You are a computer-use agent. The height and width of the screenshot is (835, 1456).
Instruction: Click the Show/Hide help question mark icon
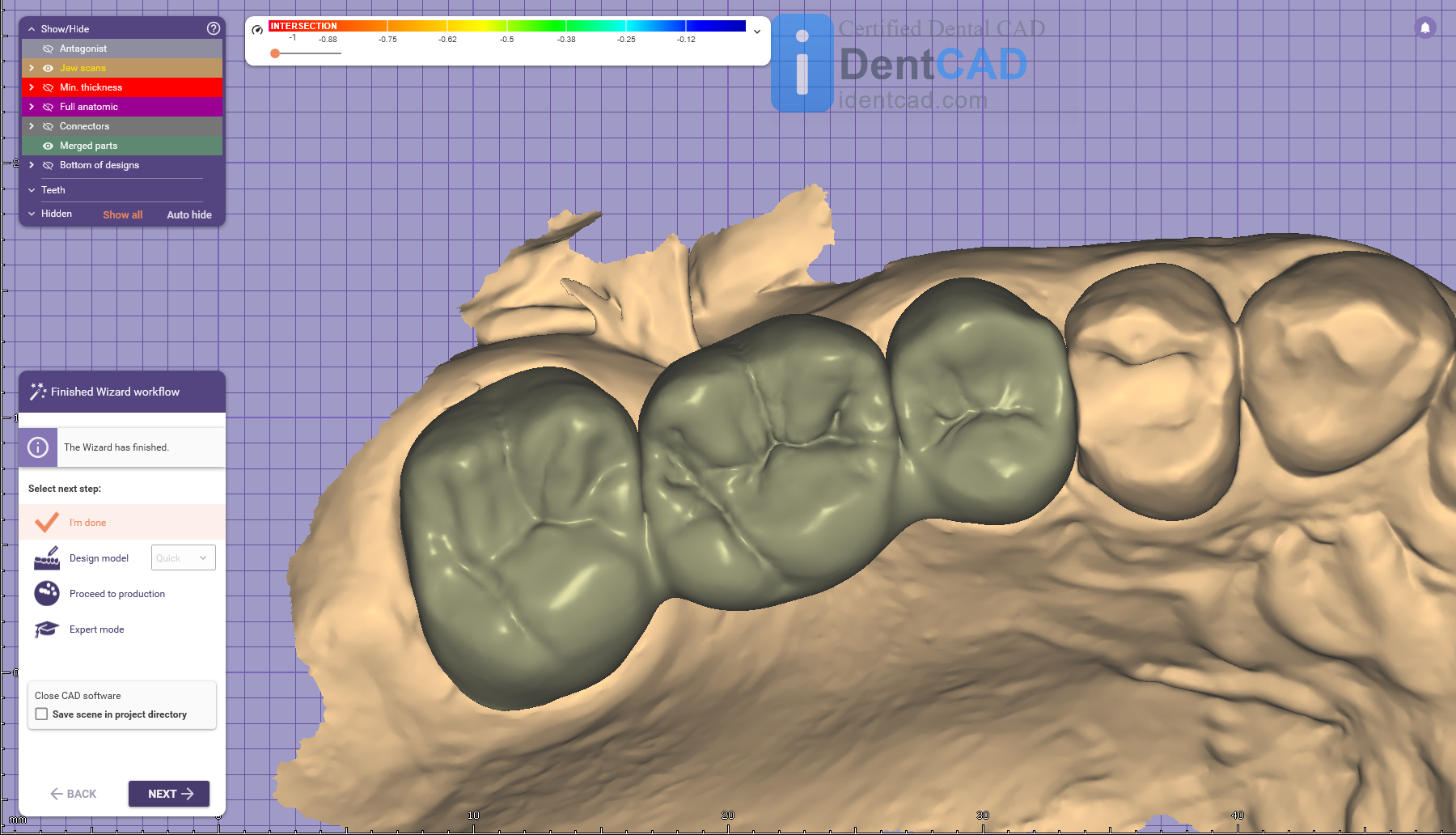[214, 28]
